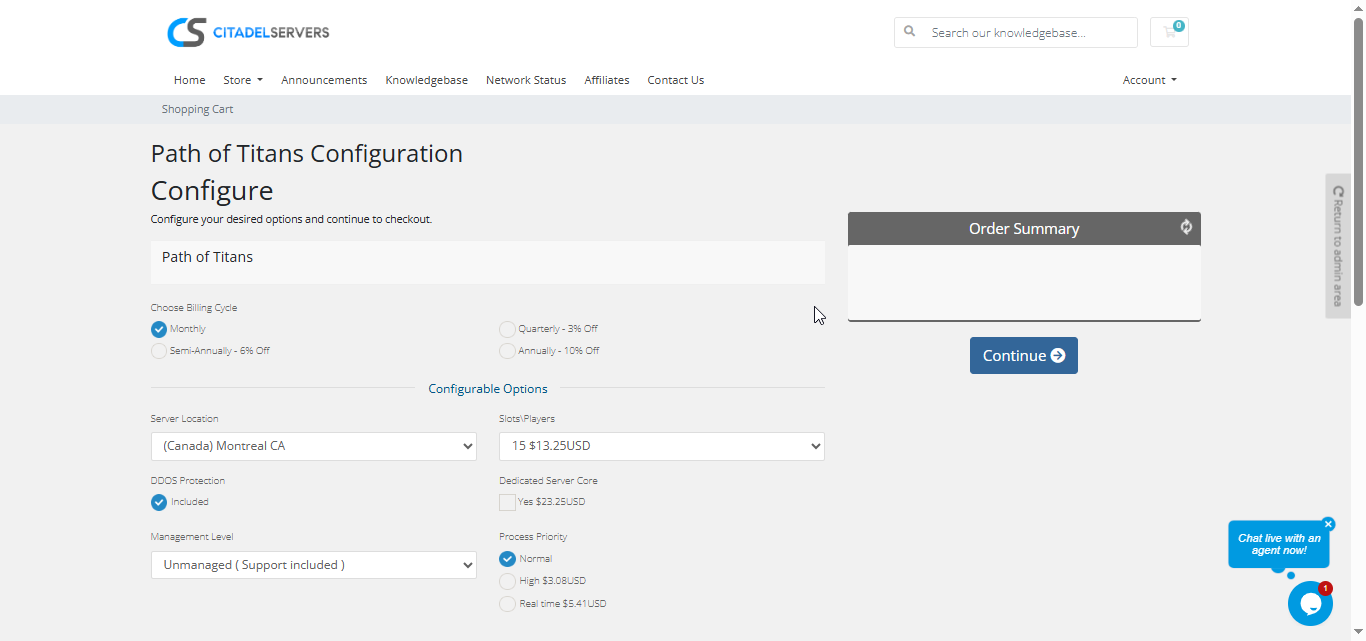Refresh the Order Summary via reload icon

click(1186, 227)
